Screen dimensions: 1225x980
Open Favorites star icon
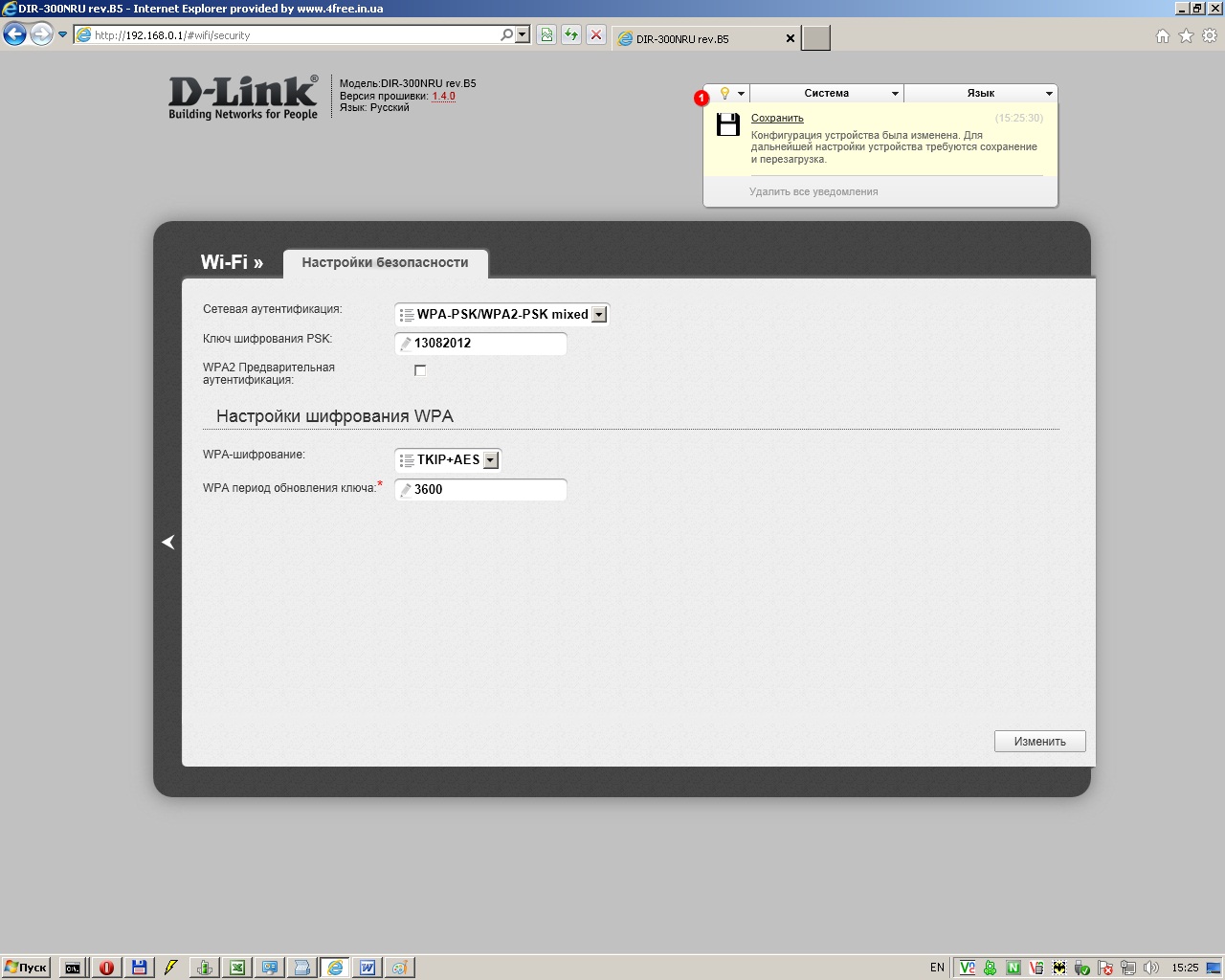tap(1187, 35)
